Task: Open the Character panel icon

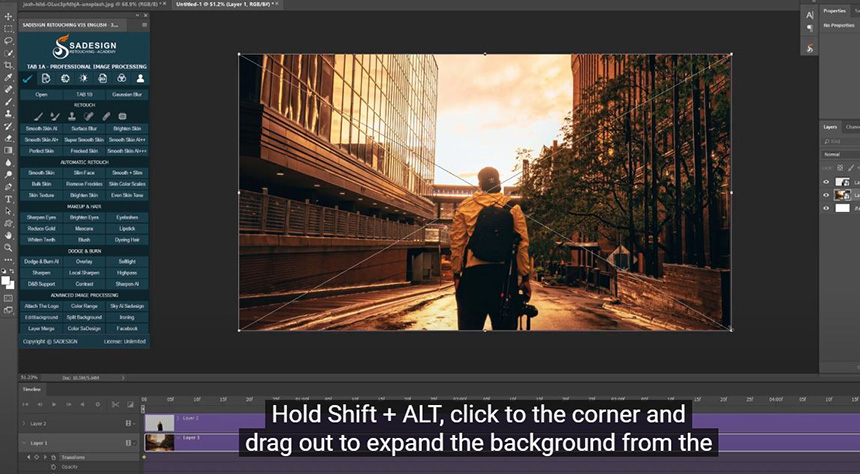Action: (x=810, y=15)
